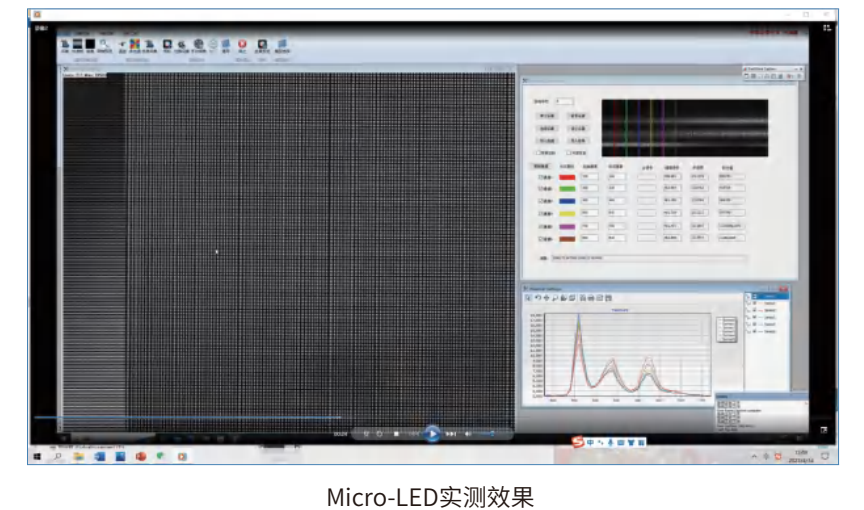
Task: Click the first chart toolbar icon
Action: click(x=529, y=299)
